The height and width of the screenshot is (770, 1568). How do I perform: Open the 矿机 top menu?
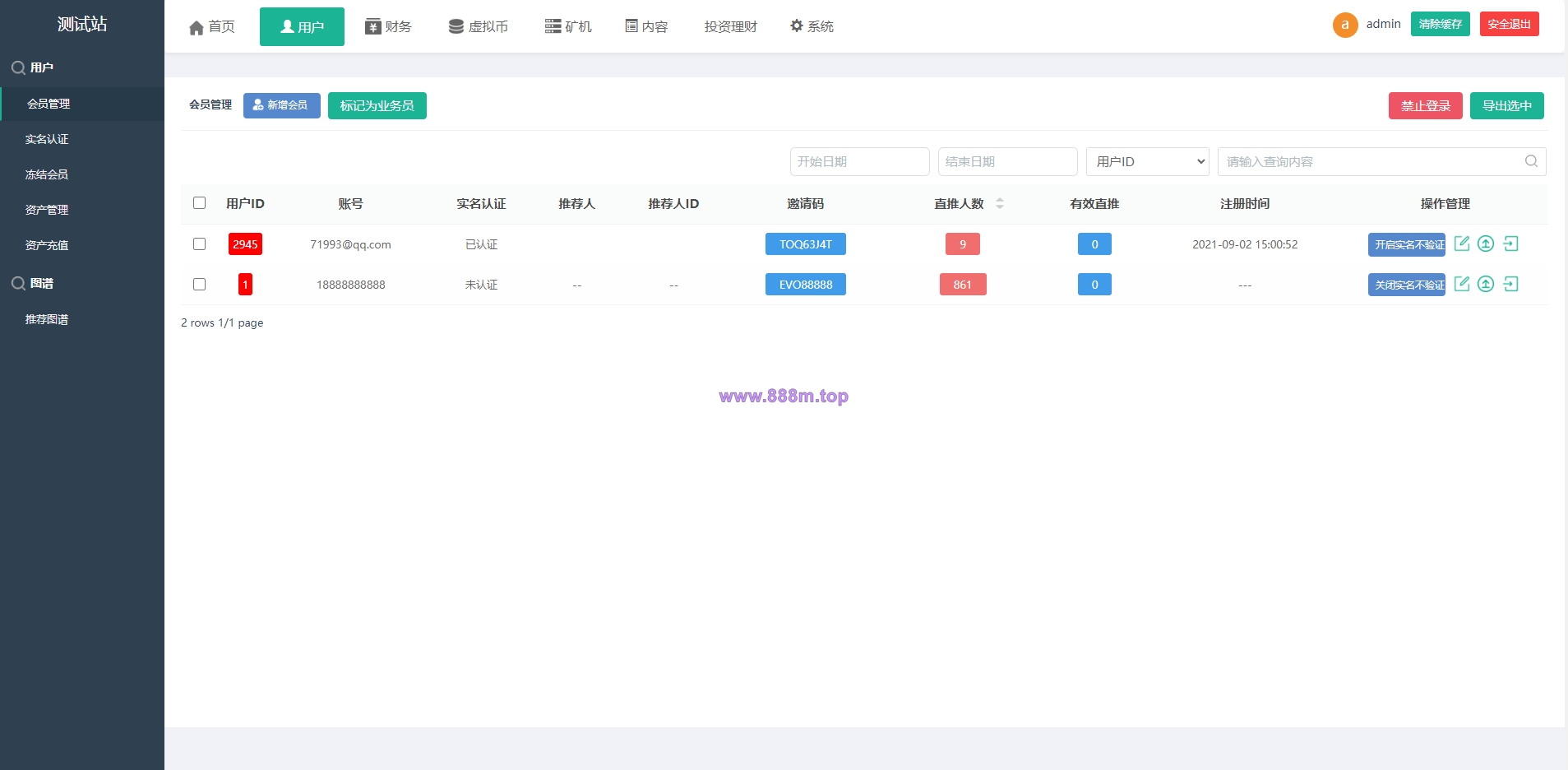(x=568, y=26)
